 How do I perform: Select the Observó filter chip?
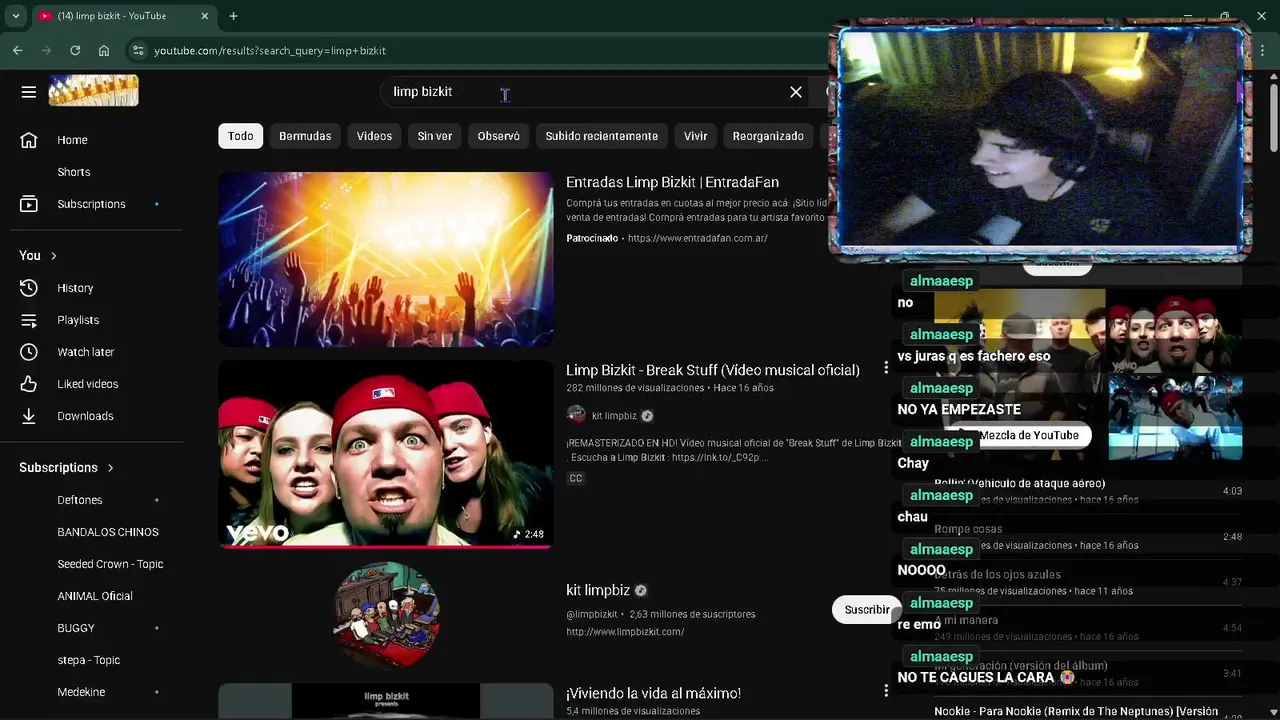pos(499,136)
